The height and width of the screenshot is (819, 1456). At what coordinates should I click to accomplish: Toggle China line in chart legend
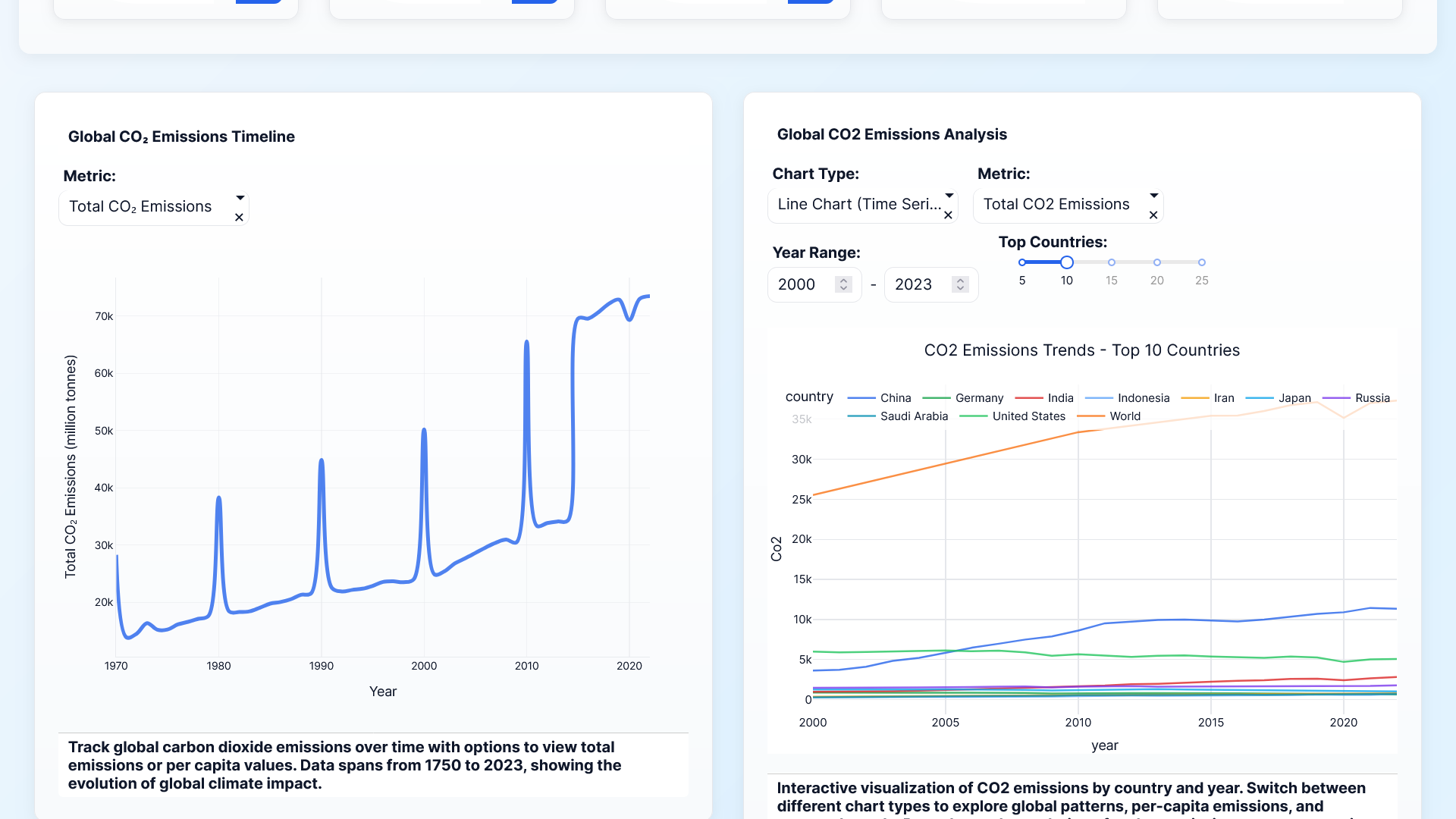895,398
